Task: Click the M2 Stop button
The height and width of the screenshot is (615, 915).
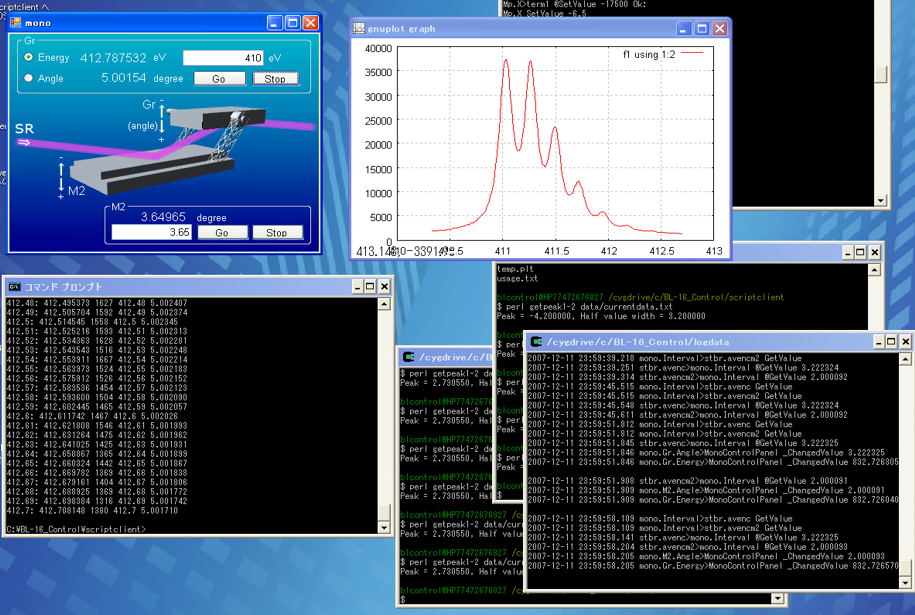Action: tap(277, 232)
